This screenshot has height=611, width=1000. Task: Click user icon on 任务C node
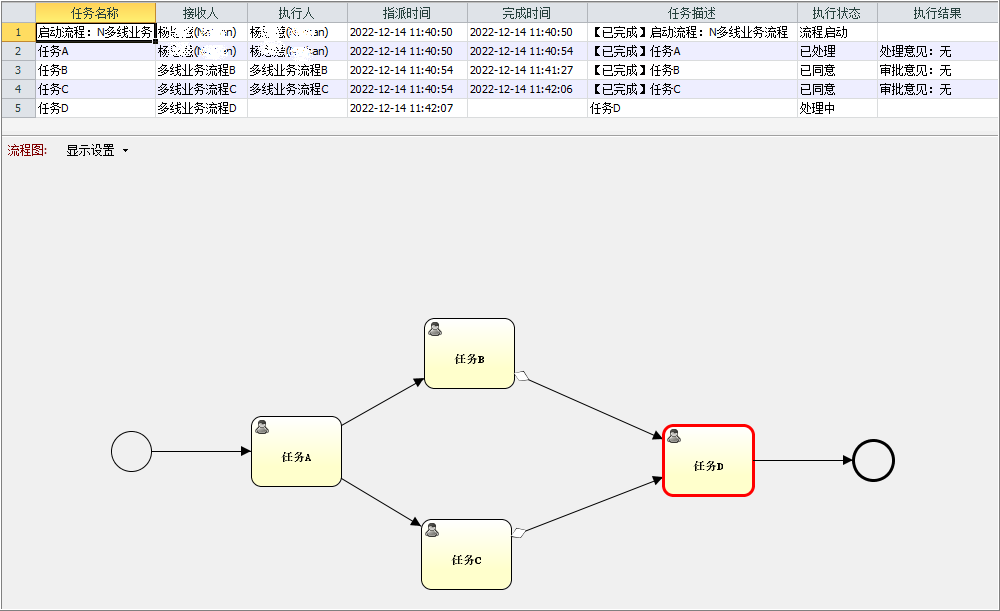[x=432, y=530]
